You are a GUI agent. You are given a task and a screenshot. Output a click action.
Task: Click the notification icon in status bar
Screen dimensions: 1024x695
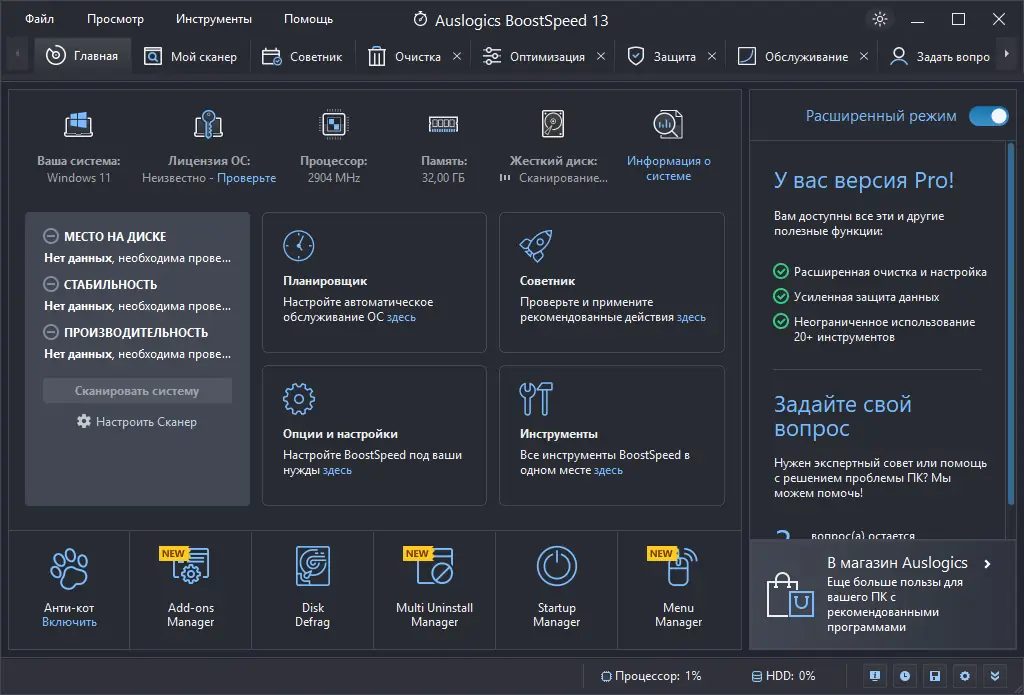coord(874,676)
